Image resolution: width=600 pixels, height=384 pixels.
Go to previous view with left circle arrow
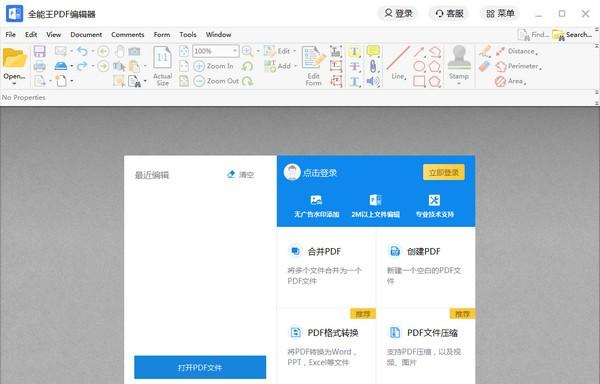point(103,51)
